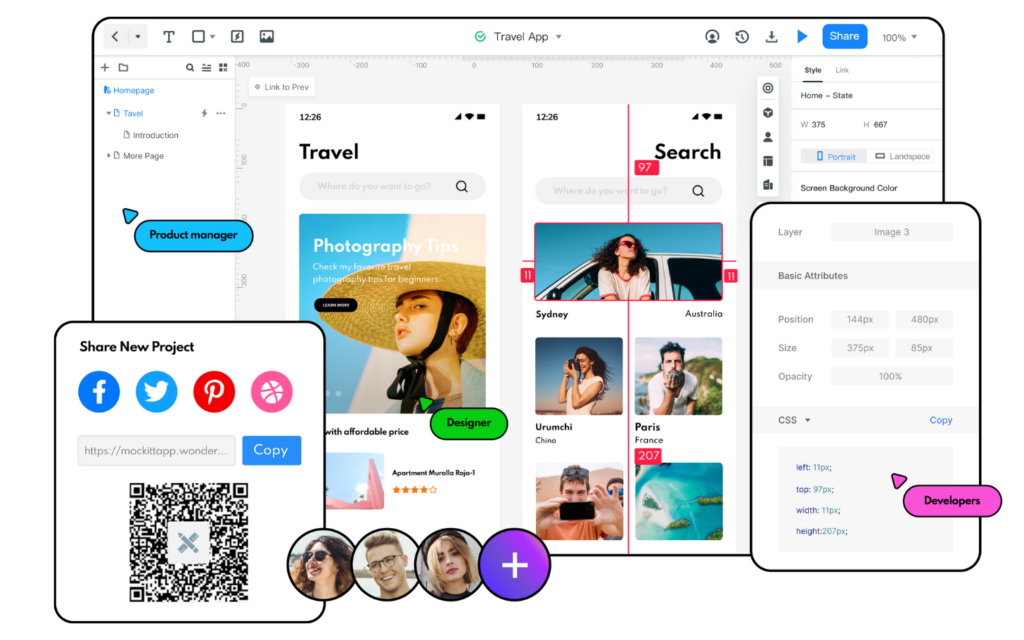Screen dimensions: 1024x640
Task: Click the Opacity 100% field
Action: coord(891,376)
